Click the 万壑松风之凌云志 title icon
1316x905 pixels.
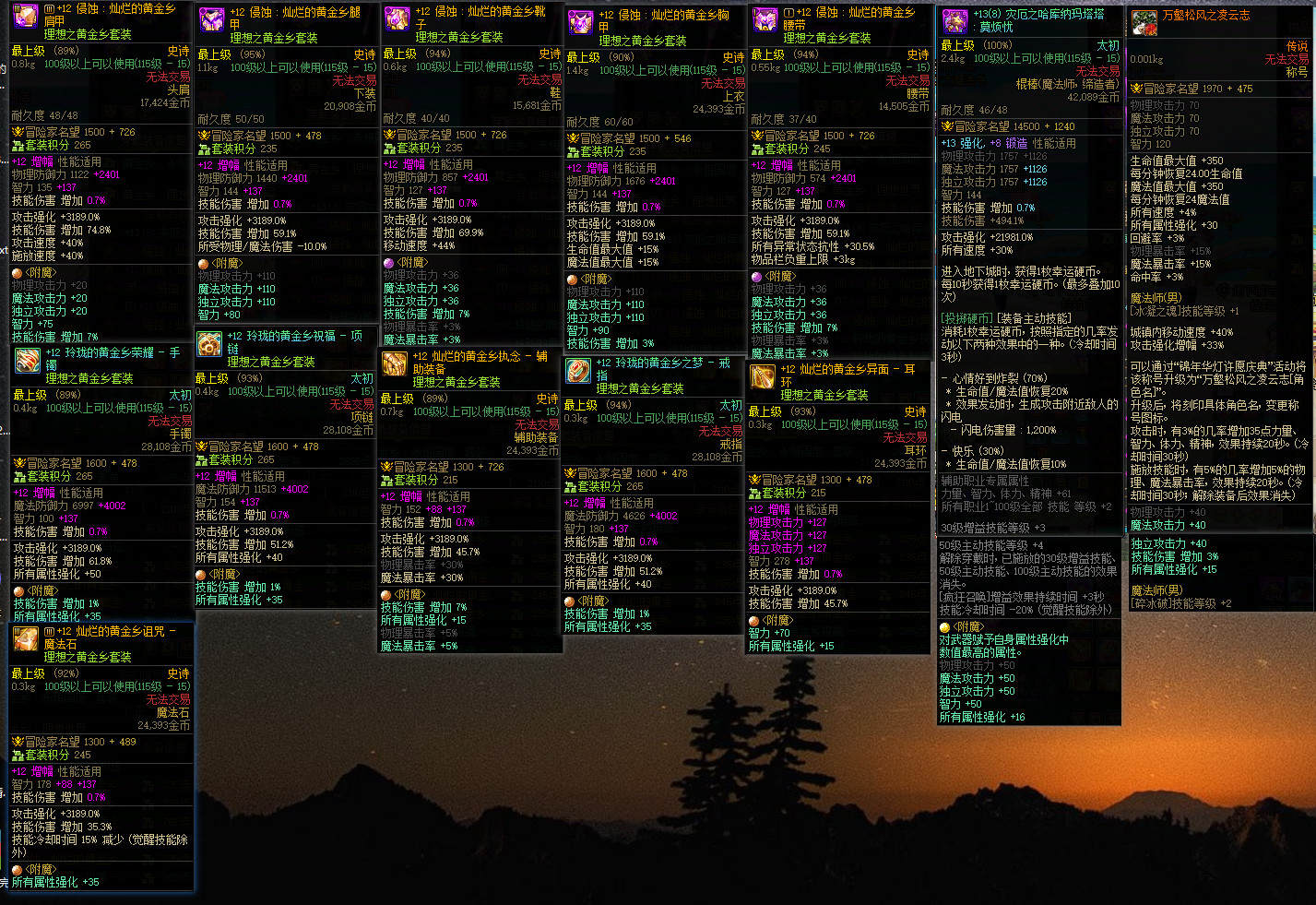pyautogui.click(x=1145, y=23)
